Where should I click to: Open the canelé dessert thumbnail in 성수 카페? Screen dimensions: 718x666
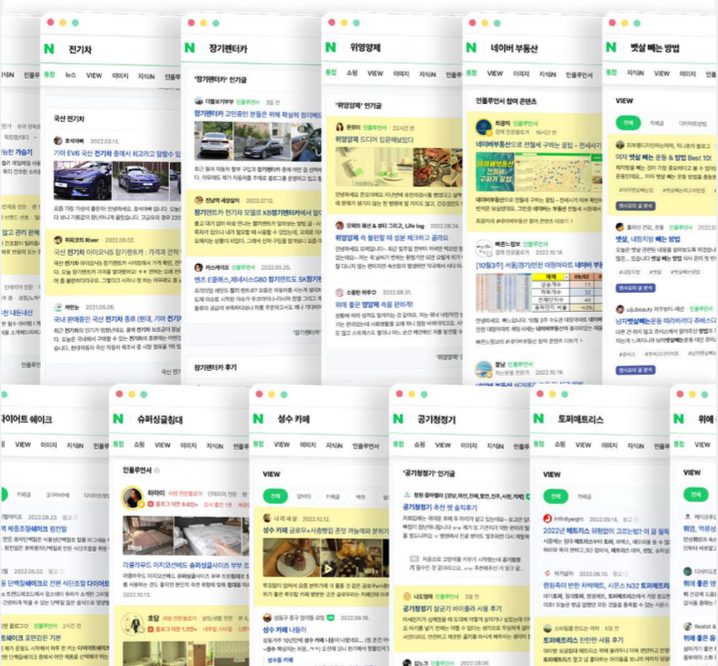coord(291,557)
